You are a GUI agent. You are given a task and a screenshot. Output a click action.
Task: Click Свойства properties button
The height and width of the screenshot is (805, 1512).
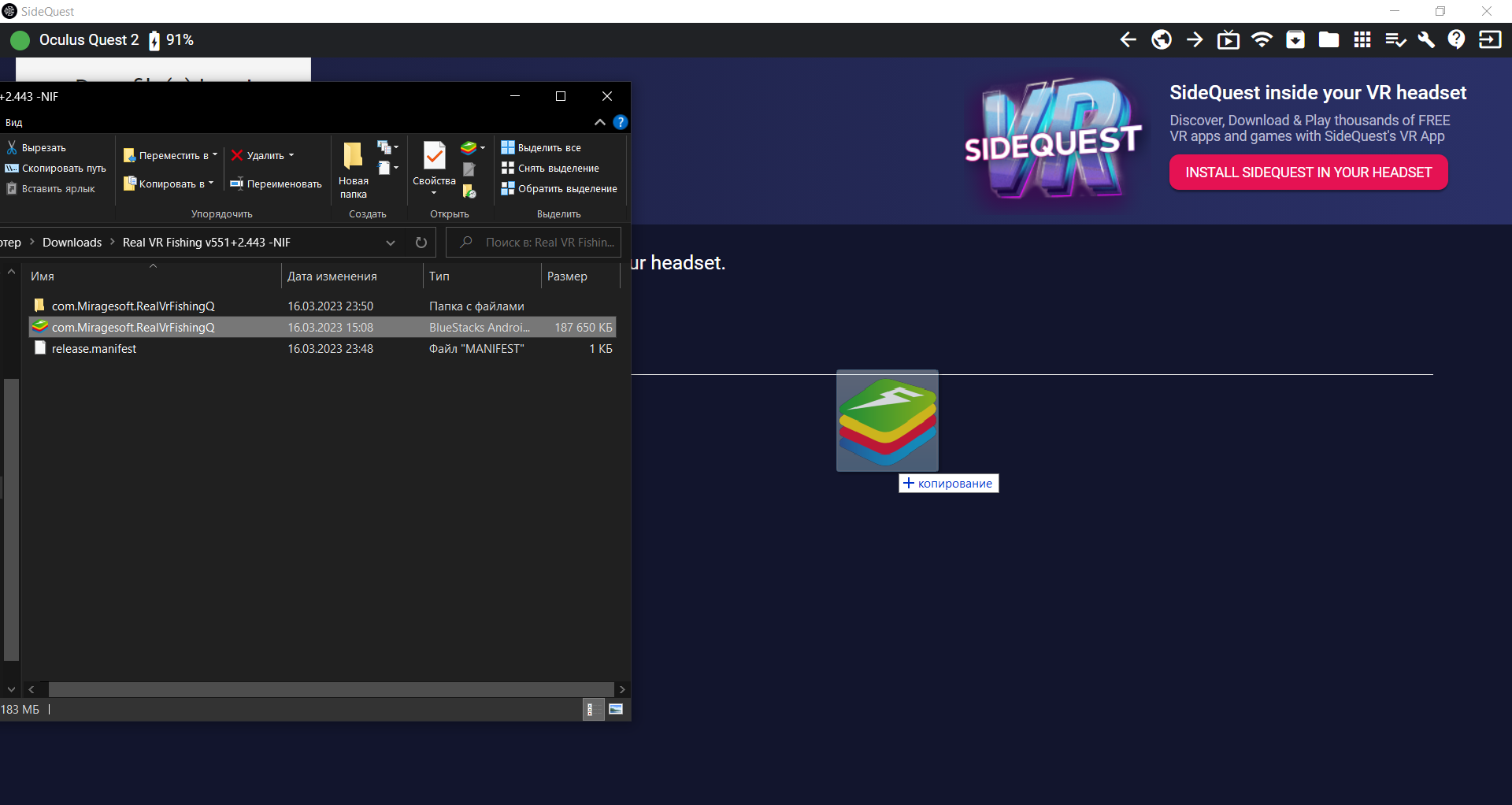434,168
